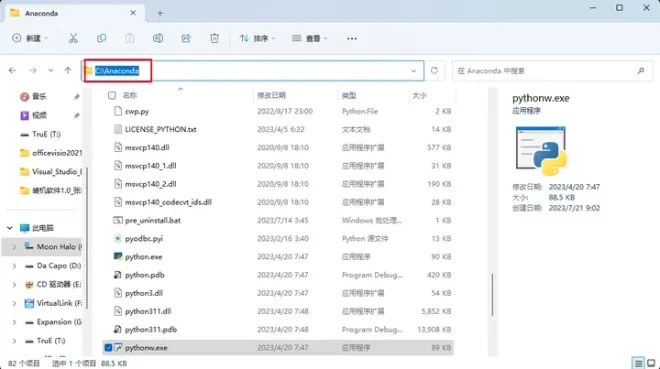
Task: Click the python.exe file icon
Action: pos(118,256)
